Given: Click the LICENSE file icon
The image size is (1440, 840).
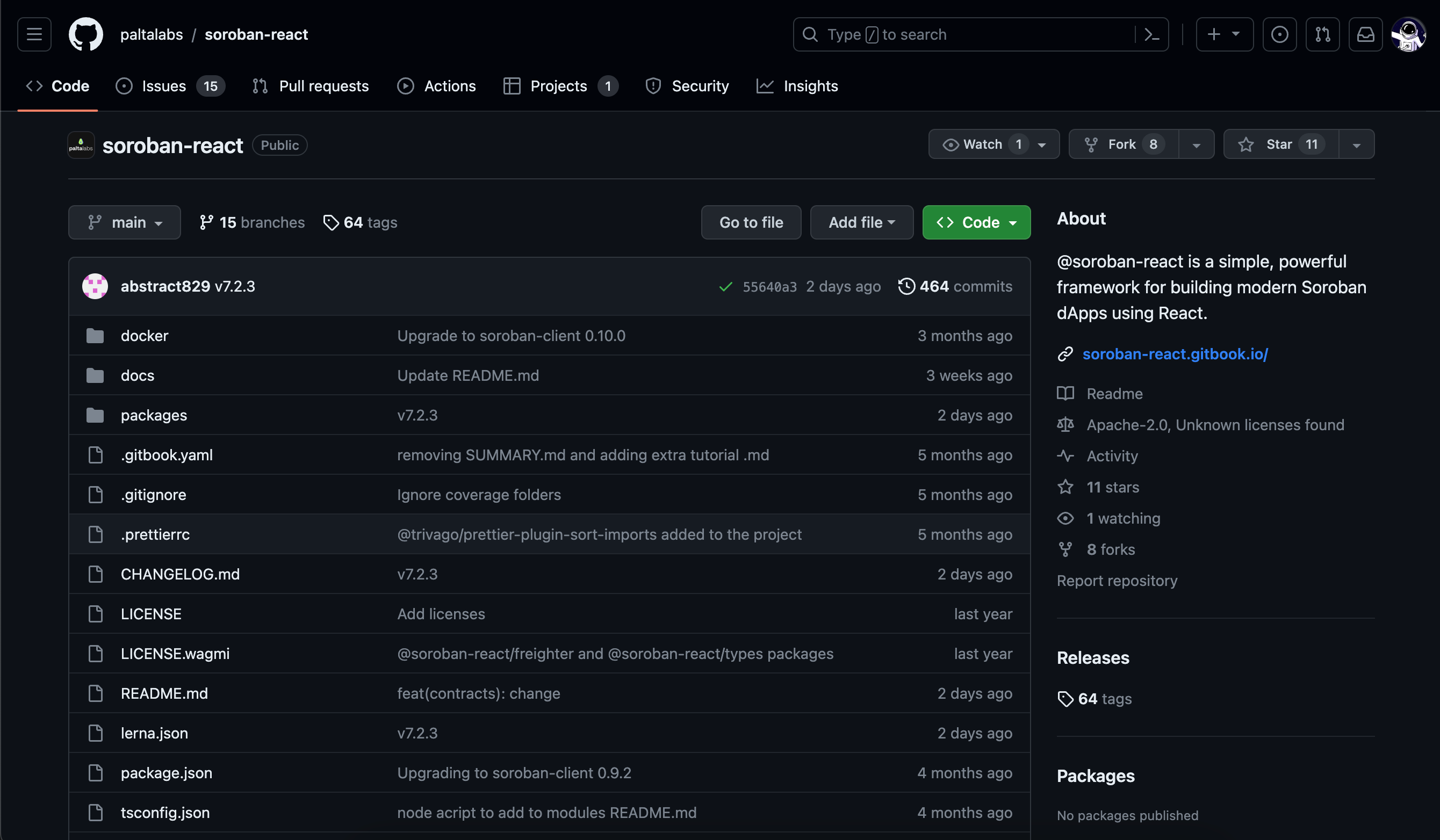Looking at the screenshot, I should (96, 614).
